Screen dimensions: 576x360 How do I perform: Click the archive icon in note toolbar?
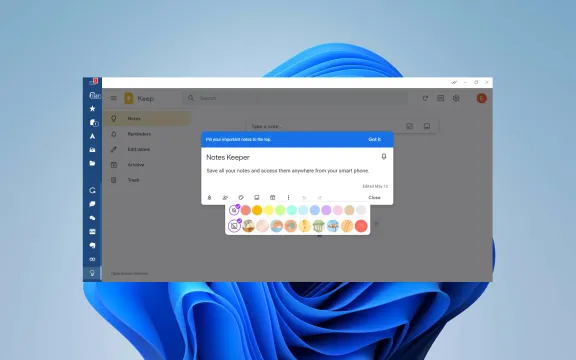pos(273,198)
